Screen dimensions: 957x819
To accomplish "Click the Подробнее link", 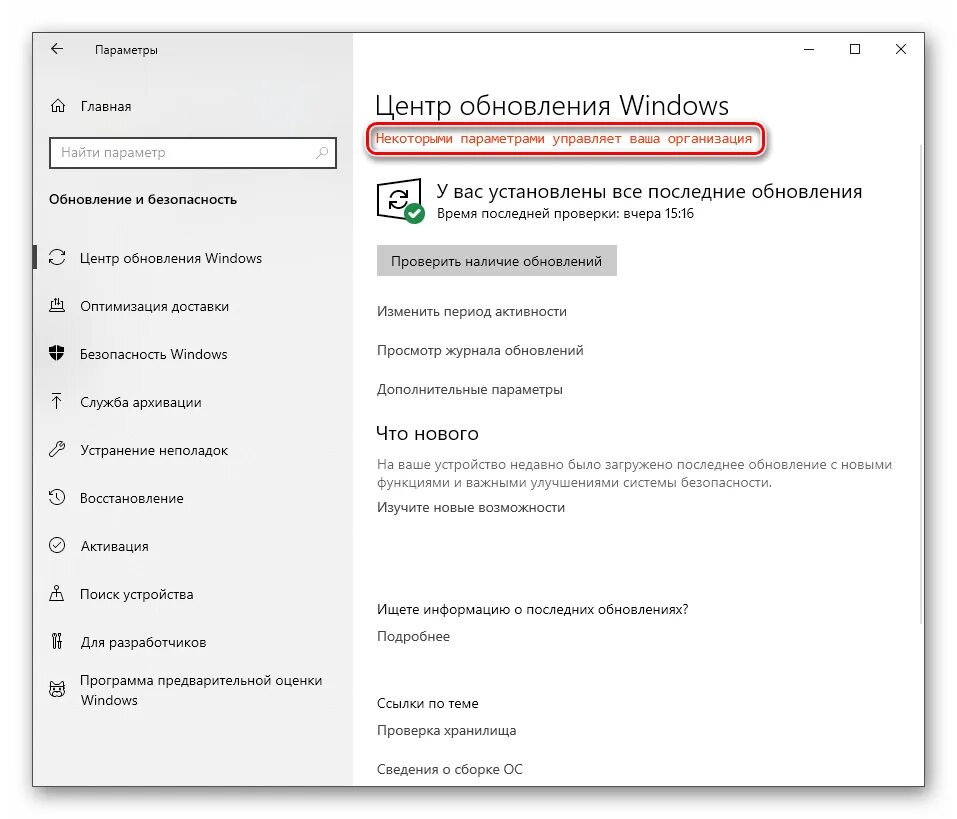I will pos(413,637).
